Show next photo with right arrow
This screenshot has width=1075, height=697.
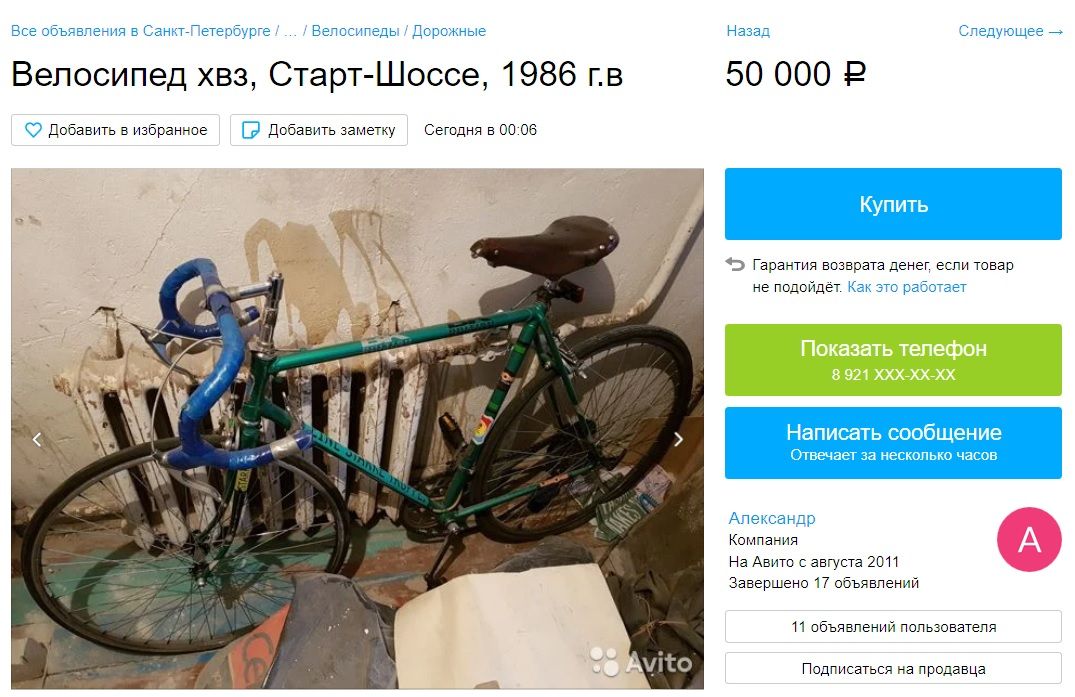click(x=678, y=439)
